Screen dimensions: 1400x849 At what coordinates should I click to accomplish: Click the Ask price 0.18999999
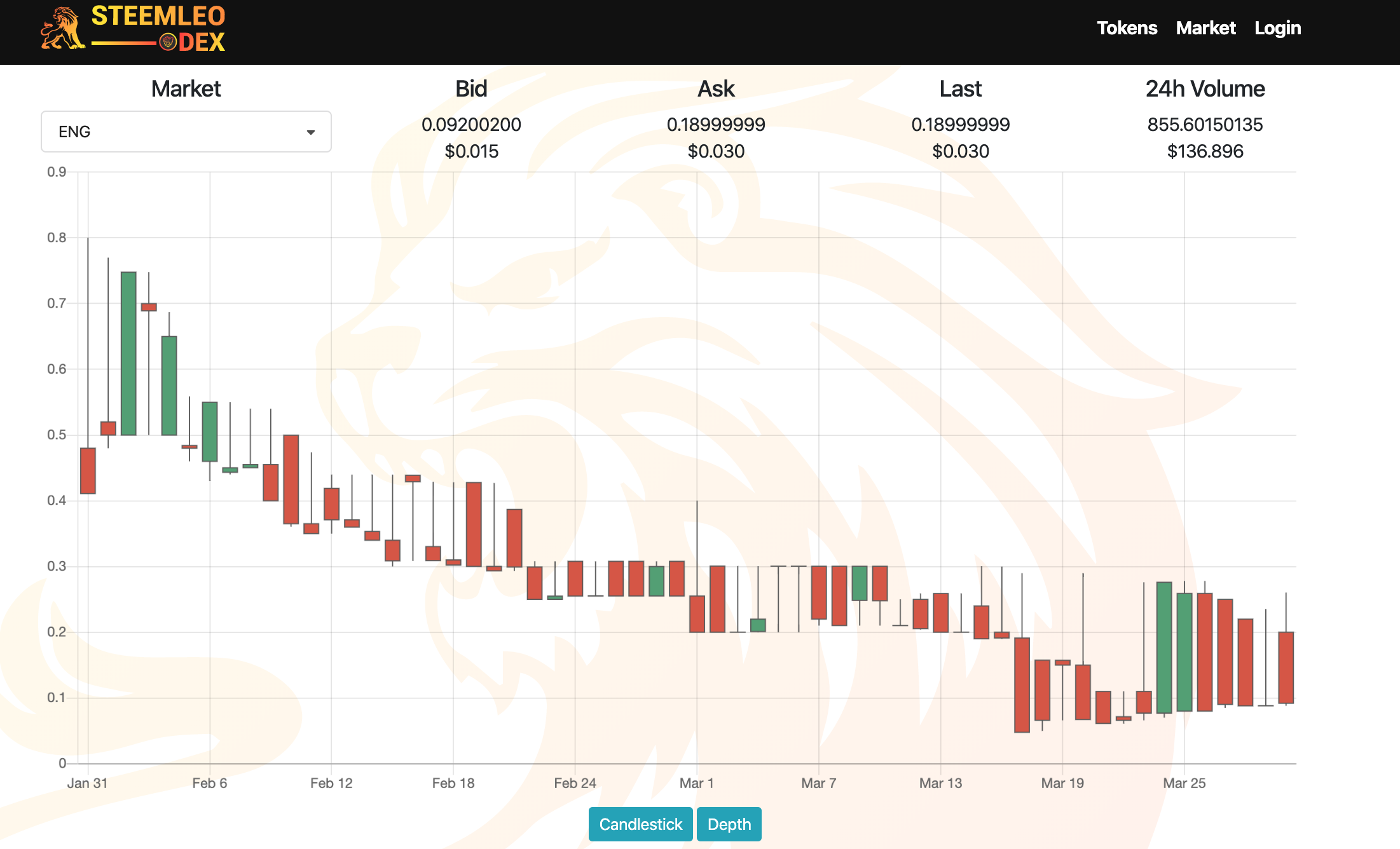(x=716, y=125)
